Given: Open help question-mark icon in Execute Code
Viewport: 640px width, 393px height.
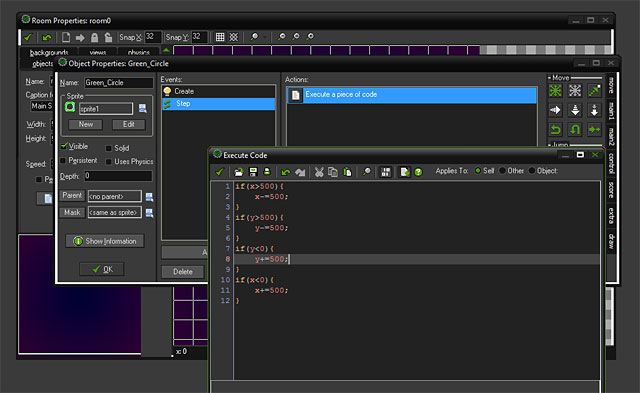Looking at the screenshot, I should (418, 172).
